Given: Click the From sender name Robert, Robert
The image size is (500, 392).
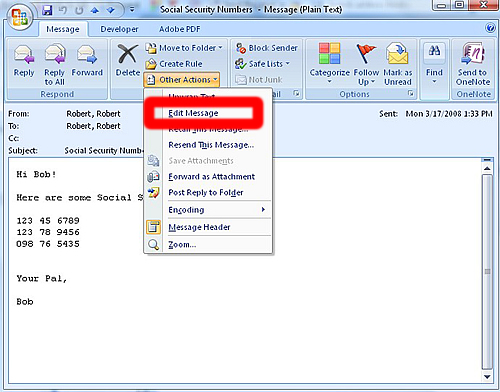Looking at the screenshot, I should [93, 114].
